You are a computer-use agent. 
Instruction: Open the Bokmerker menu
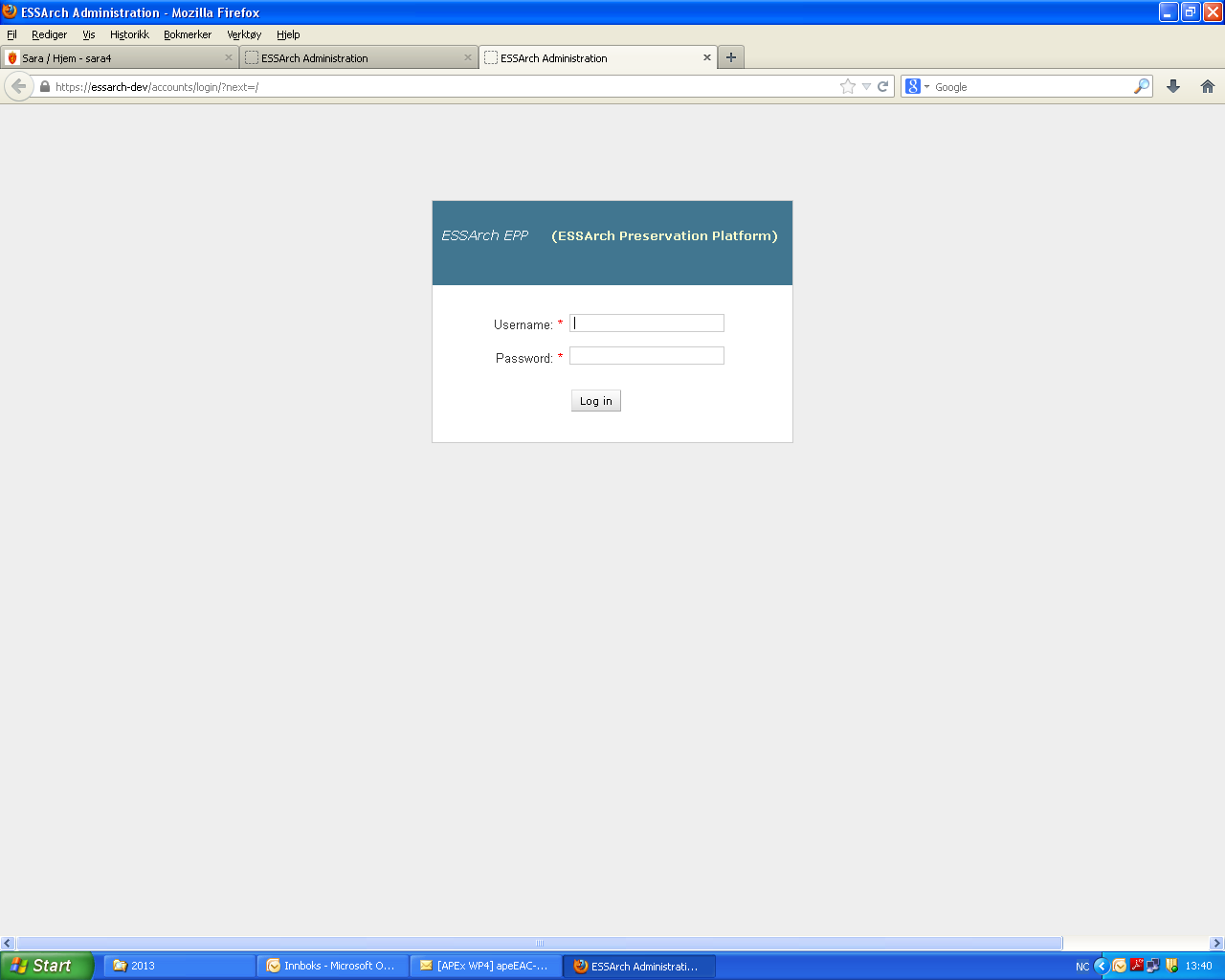(188, 34)
